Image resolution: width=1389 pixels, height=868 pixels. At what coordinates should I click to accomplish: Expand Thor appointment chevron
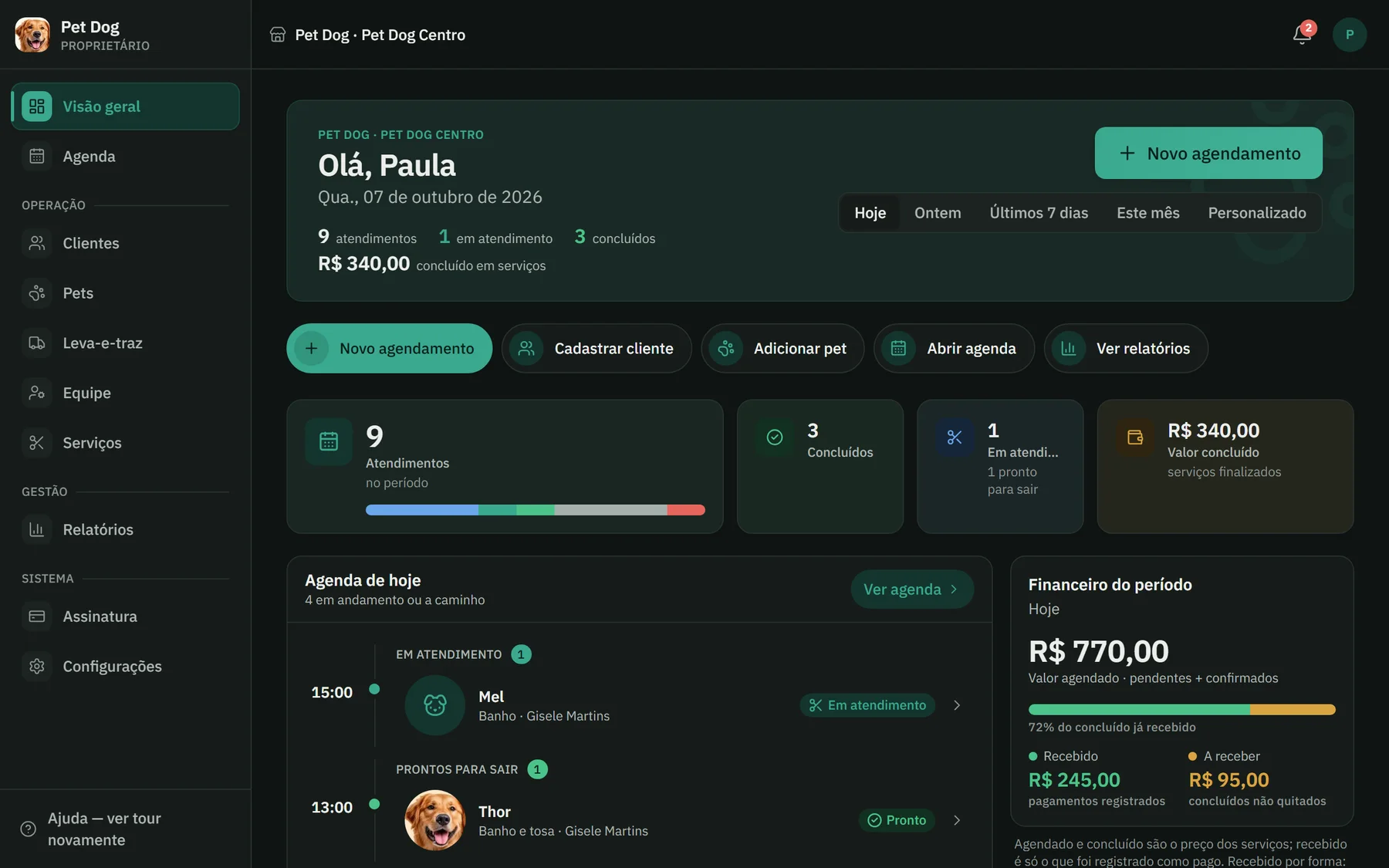pyautogui.click(x=957, y=820)
